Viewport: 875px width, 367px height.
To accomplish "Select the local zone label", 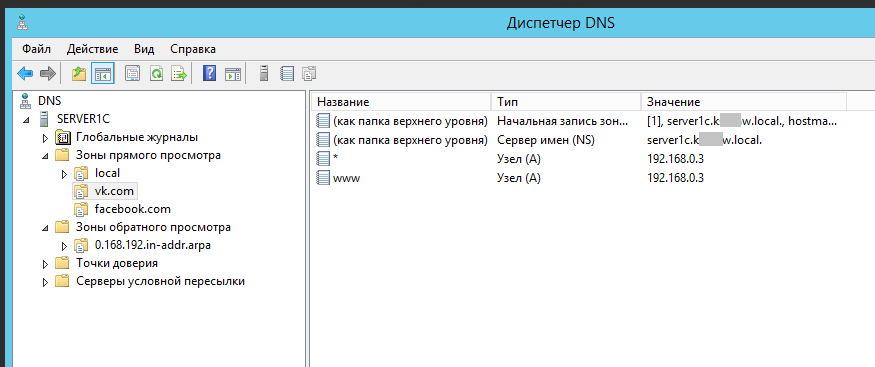I will [x=107, y=173].
